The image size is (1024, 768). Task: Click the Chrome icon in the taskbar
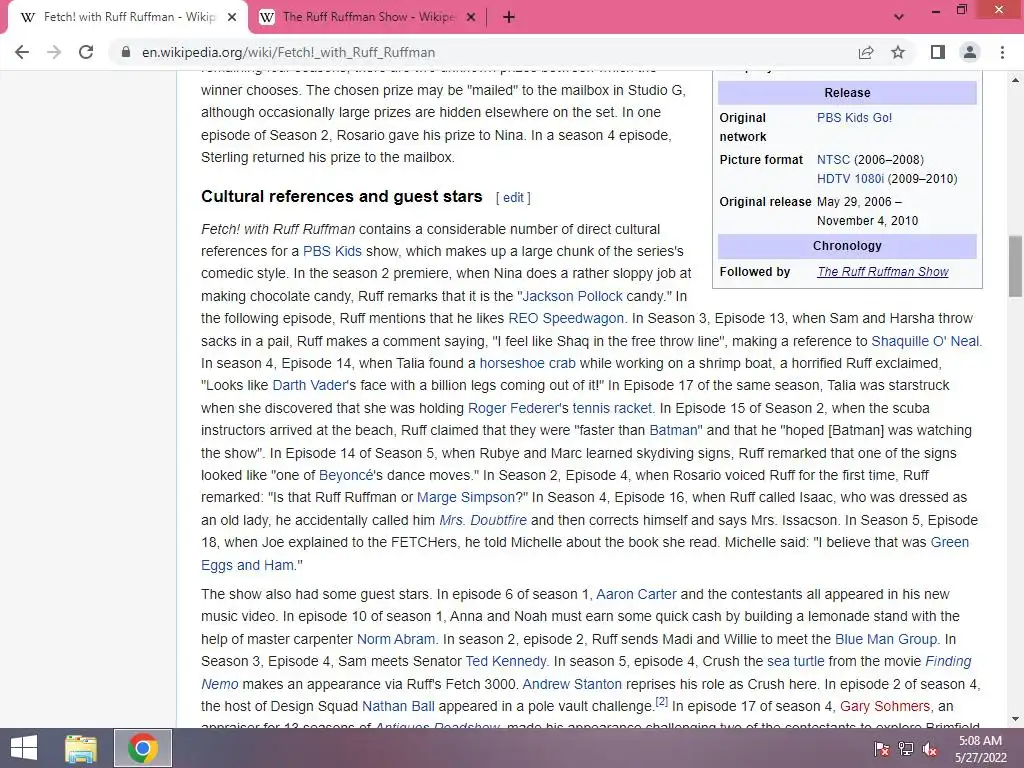[x=143, y=748]
